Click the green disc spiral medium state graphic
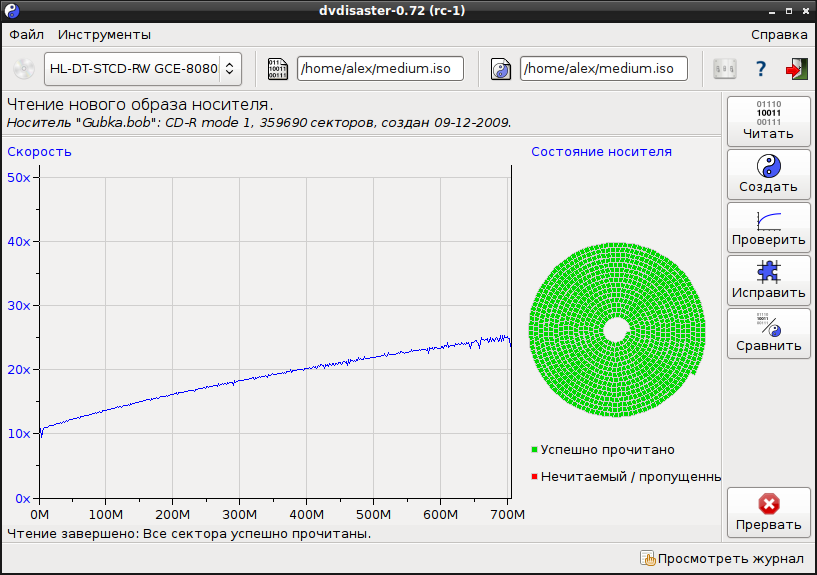 (617, 330)
